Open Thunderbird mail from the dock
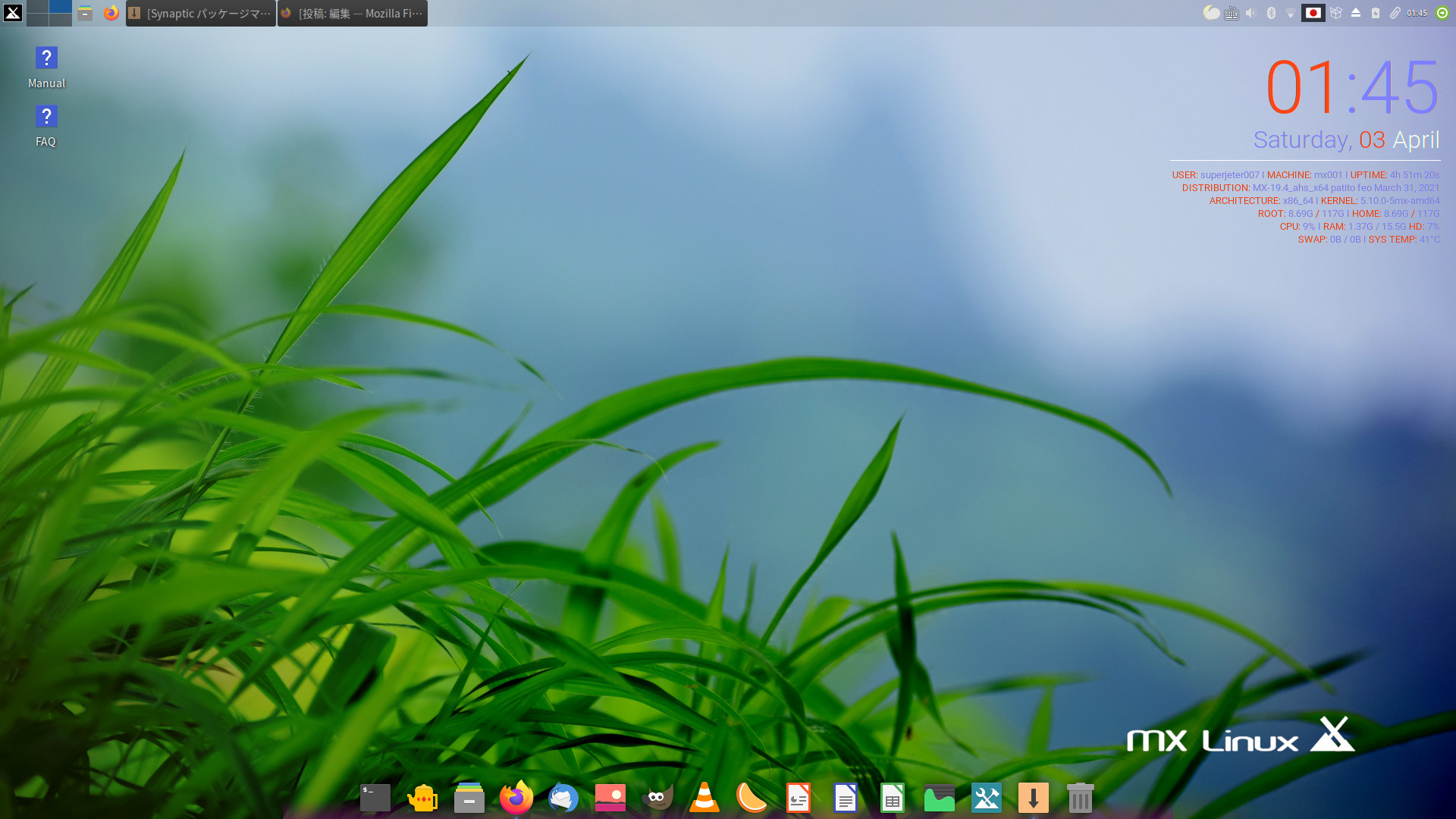This screenshot has width=1456, height=819. click(563, 798)
